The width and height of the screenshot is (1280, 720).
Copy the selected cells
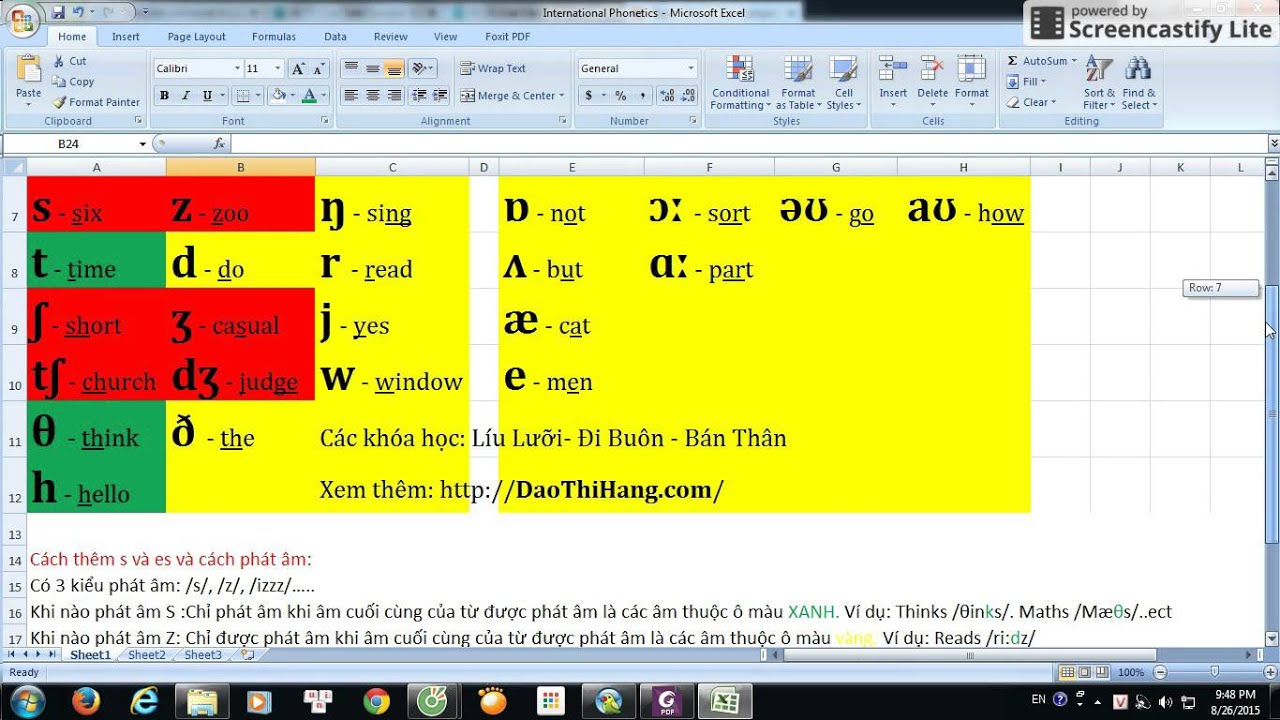(x=73, y=82)
